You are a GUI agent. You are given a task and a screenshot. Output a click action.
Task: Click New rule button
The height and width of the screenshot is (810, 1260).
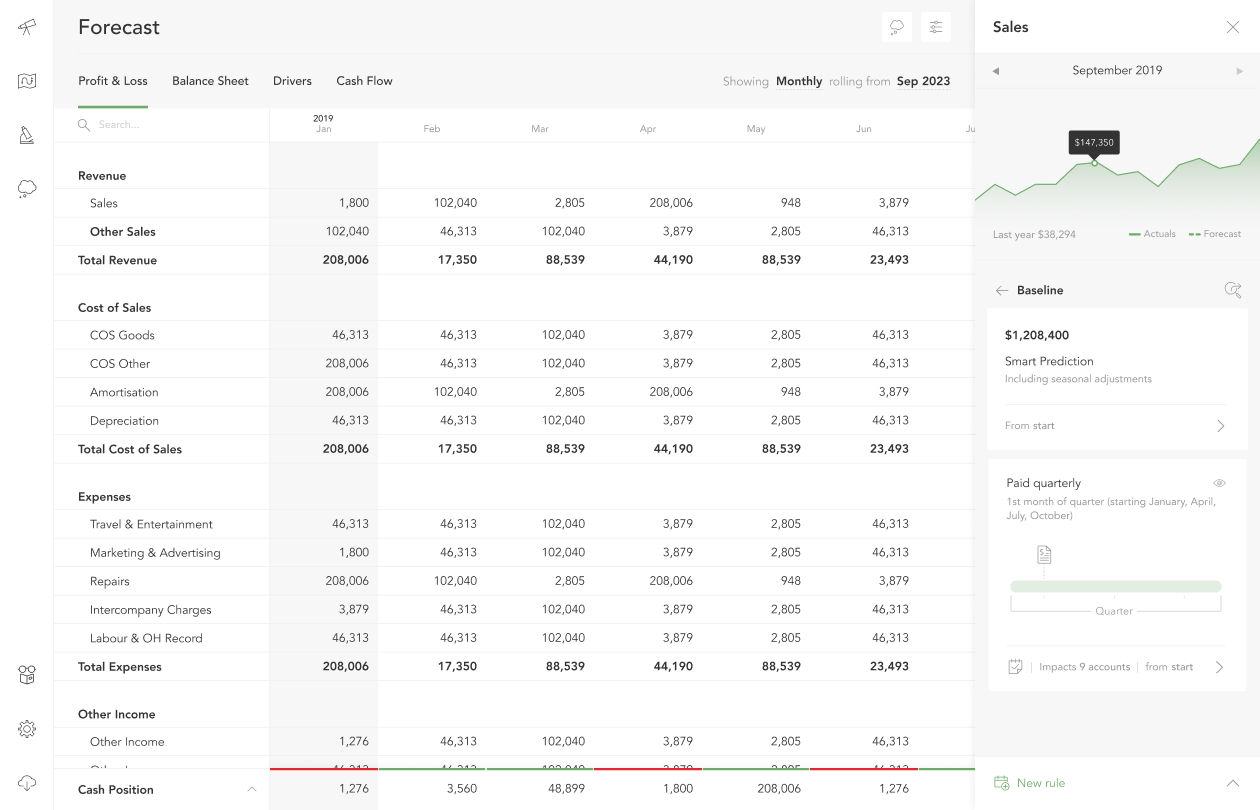point(1040,783)
